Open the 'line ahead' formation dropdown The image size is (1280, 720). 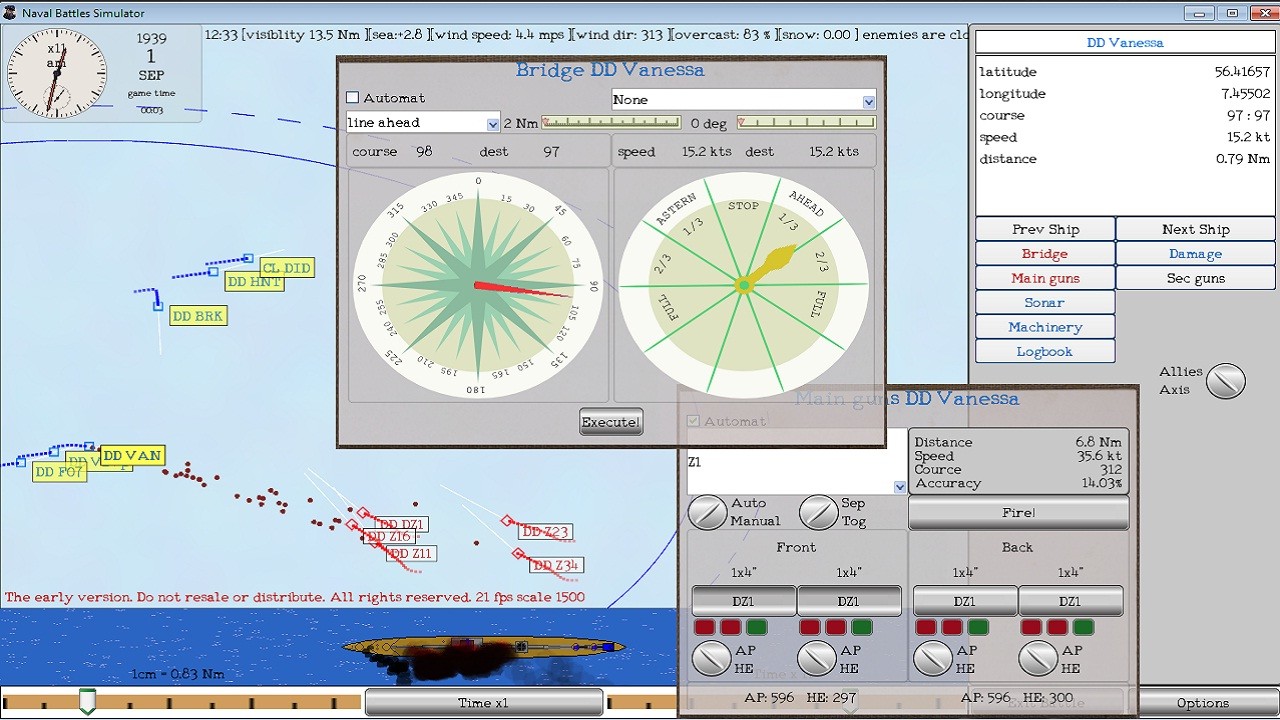(x=493, y=123)
